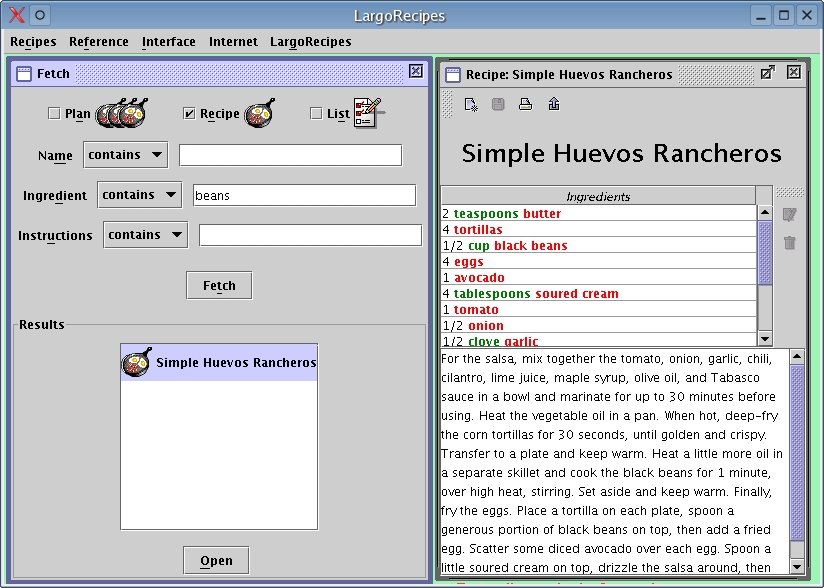Click the trash delete ingredient icon

[x=789, y=243]
